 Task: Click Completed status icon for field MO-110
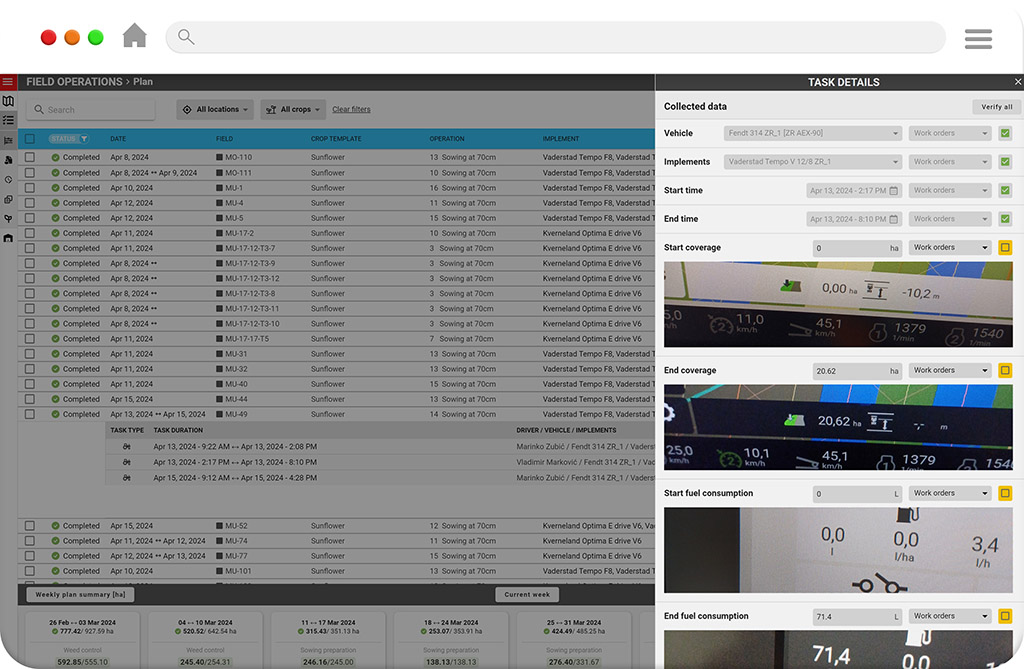56,157
